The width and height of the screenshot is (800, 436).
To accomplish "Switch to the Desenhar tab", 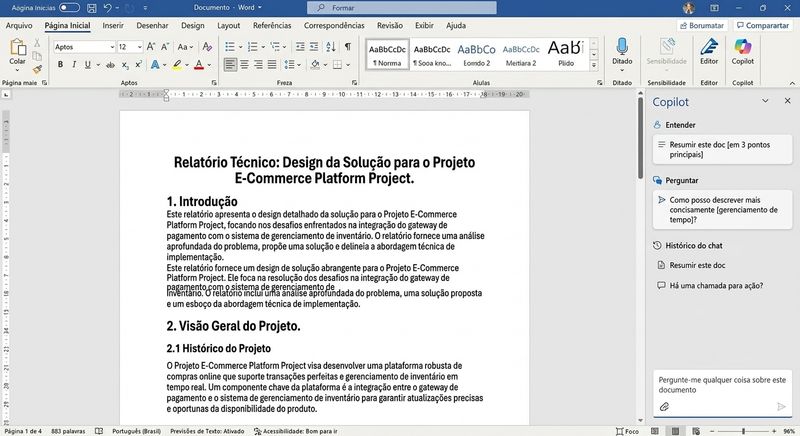I will [152, 25].
